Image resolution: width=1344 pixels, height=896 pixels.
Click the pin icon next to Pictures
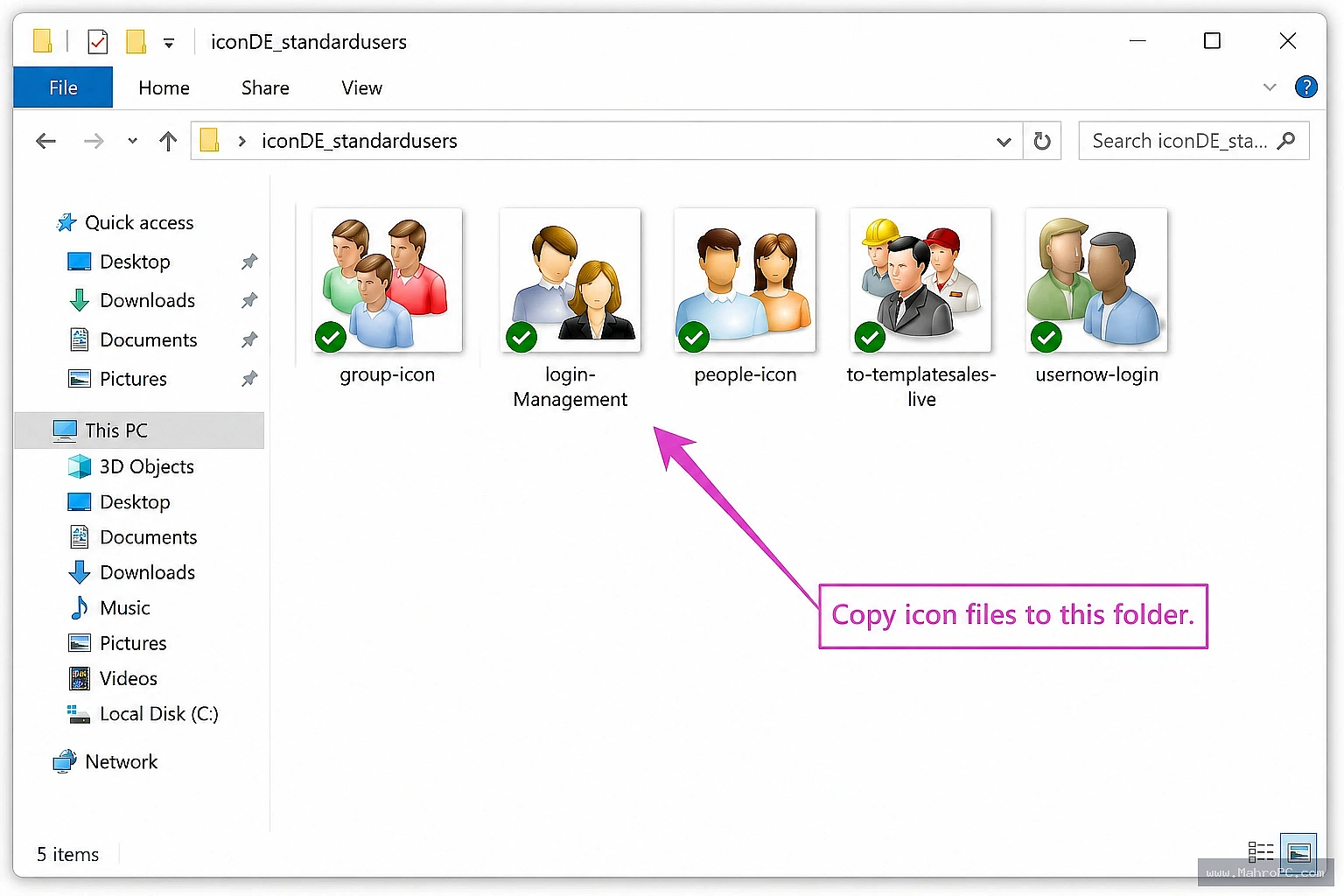point(249,379)
